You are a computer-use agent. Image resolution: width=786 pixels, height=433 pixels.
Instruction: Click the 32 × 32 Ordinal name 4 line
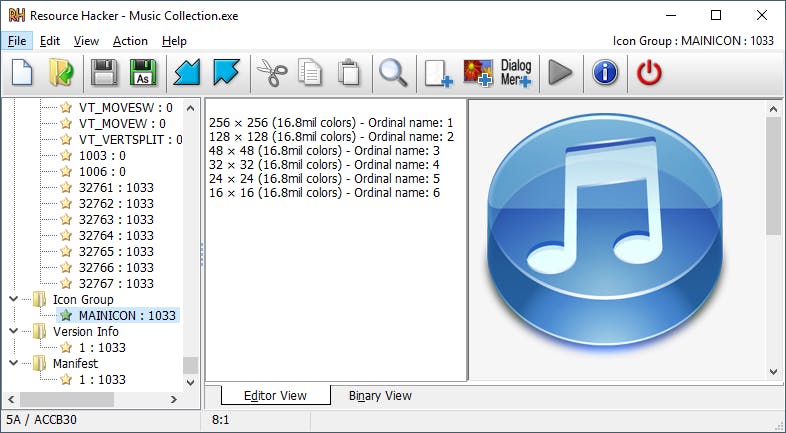[x=324, y=164]
